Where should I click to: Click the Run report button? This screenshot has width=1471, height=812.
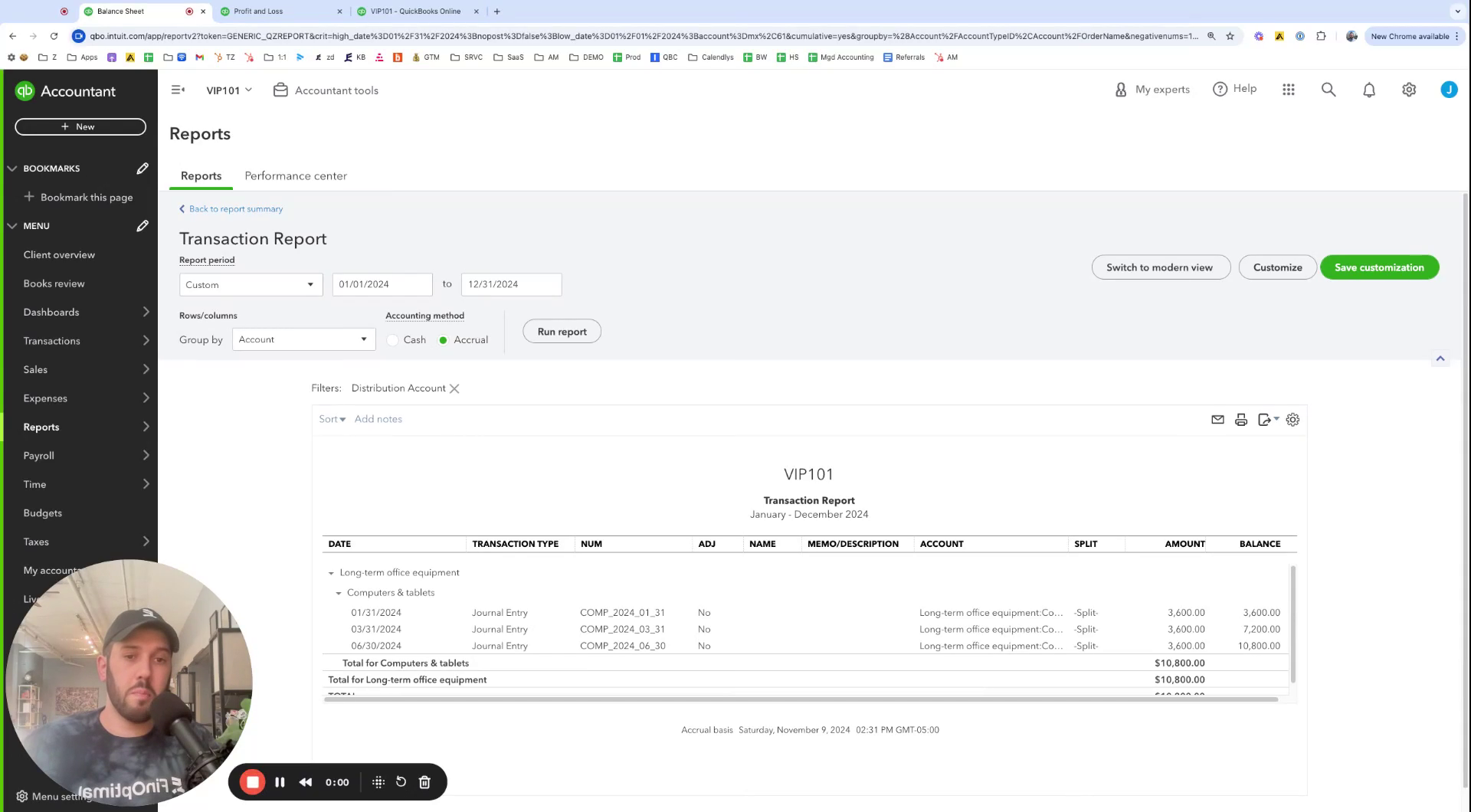pos(562,332)
